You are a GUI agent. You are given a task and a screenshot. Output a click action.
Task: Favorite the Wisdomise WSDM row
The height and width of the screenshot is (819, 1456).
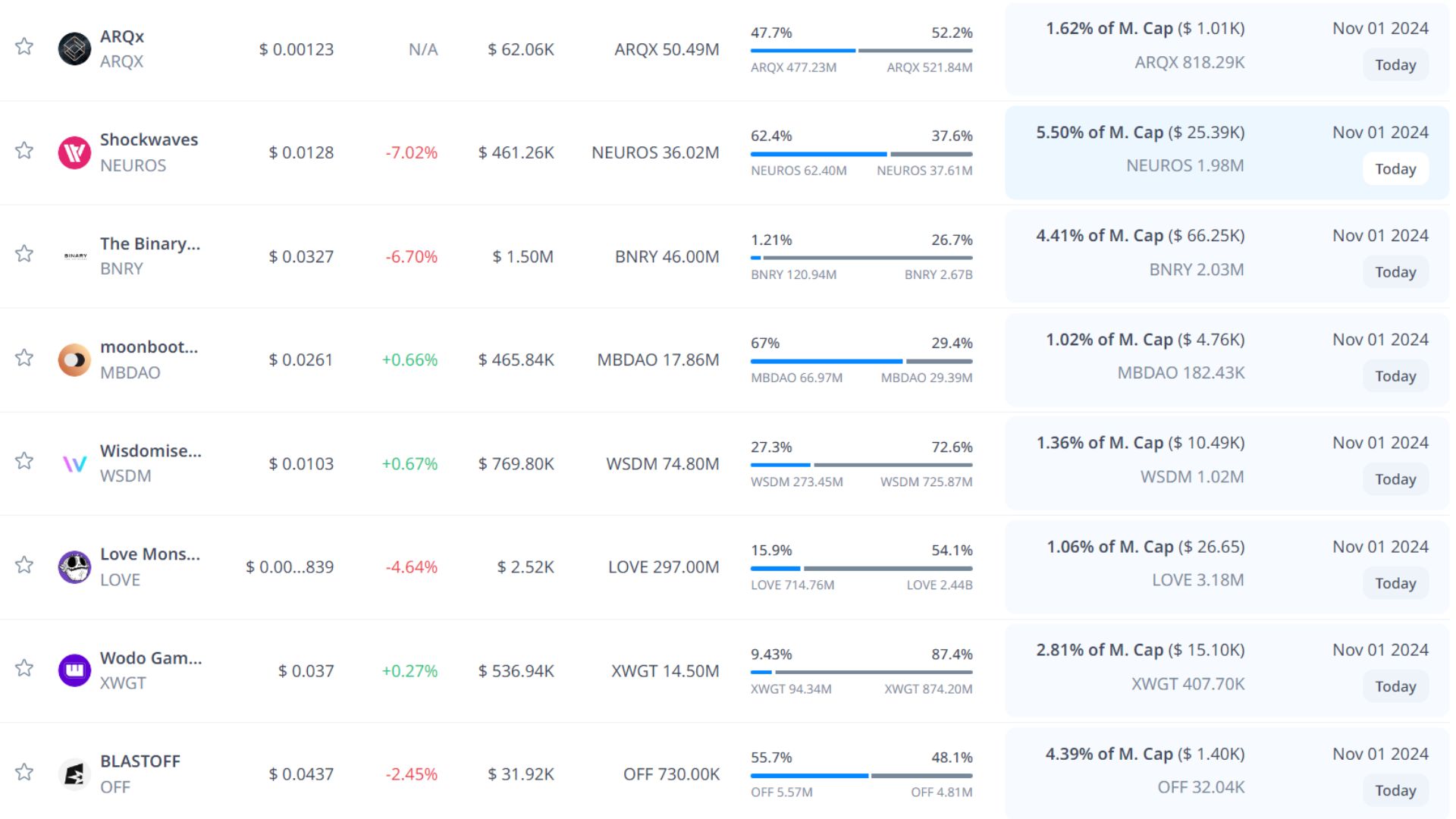click(x=24, y=461)
